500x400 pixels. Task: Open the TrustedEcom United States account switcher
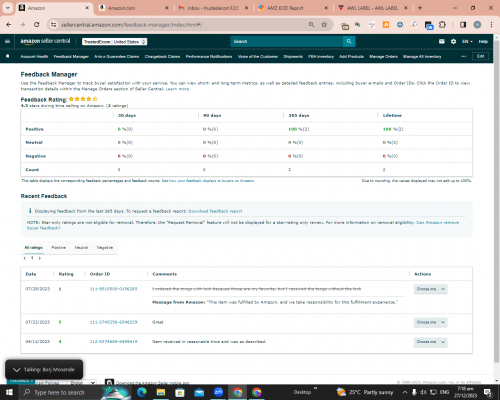tap(115, 42)
